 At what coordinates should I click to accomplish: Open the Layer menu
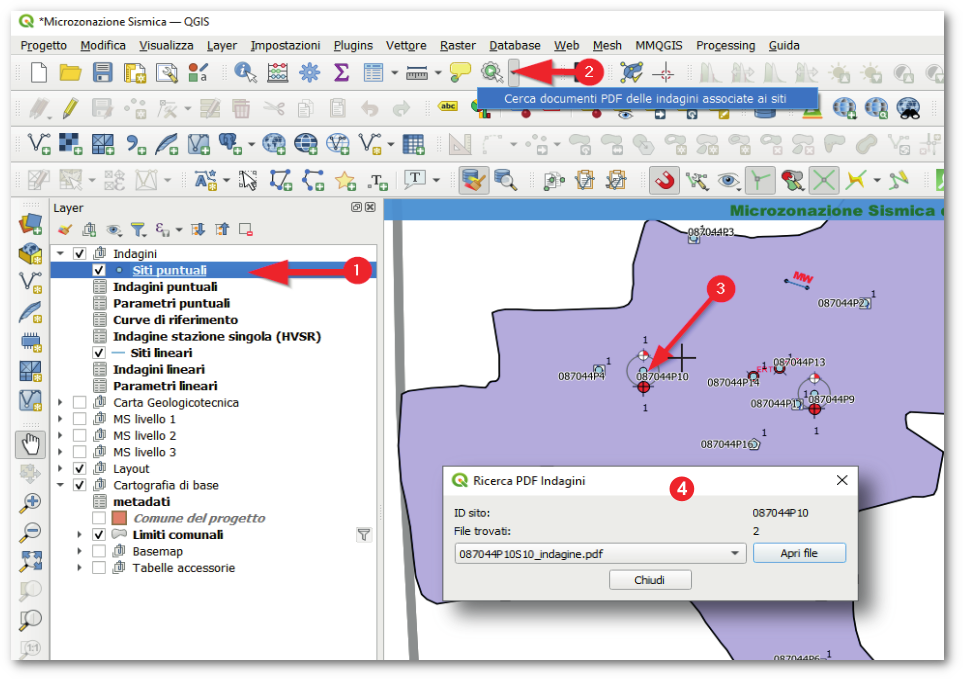222,45
